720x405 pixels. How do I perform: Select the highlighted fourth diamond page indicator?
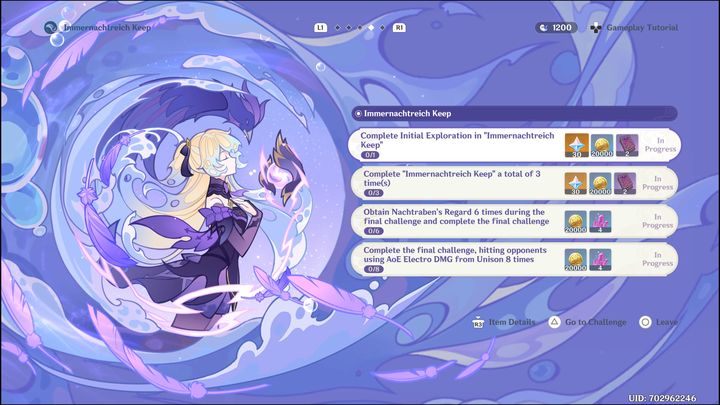[x=371, y=28]
